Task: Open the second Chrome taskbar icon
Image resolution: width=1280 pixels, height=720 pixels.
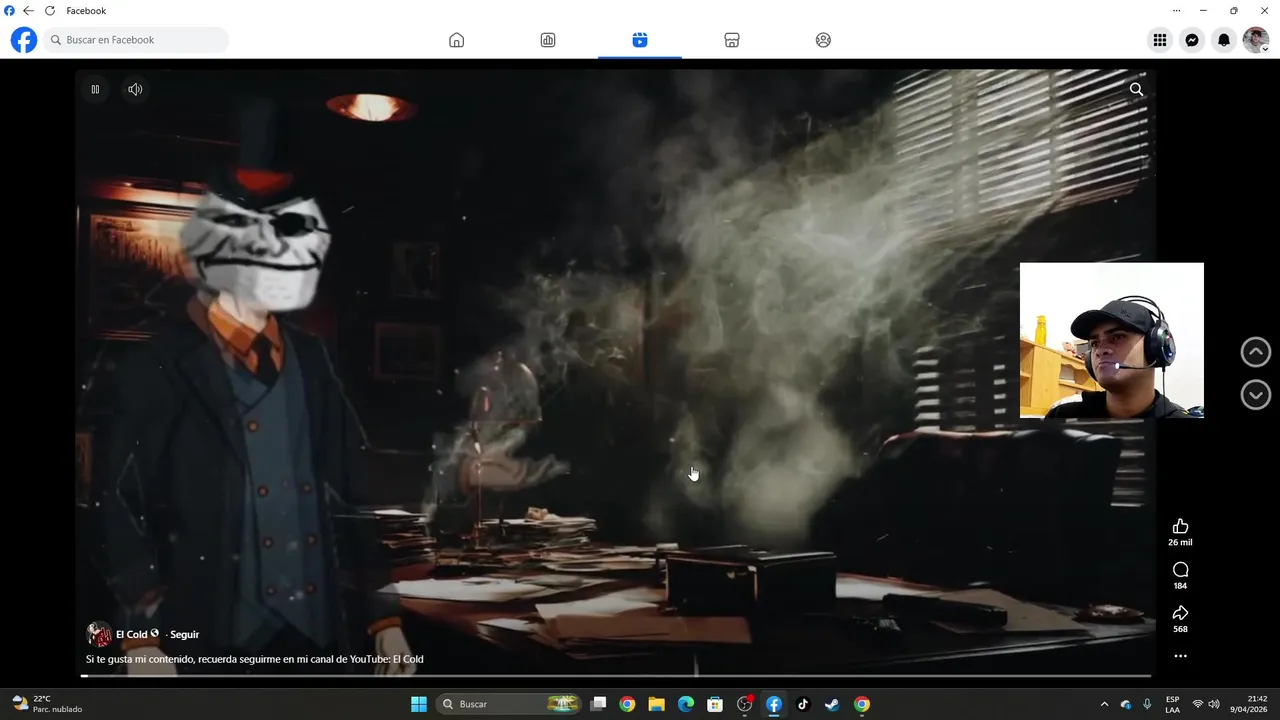Action: pyautogui.click(x=862, y=704)
